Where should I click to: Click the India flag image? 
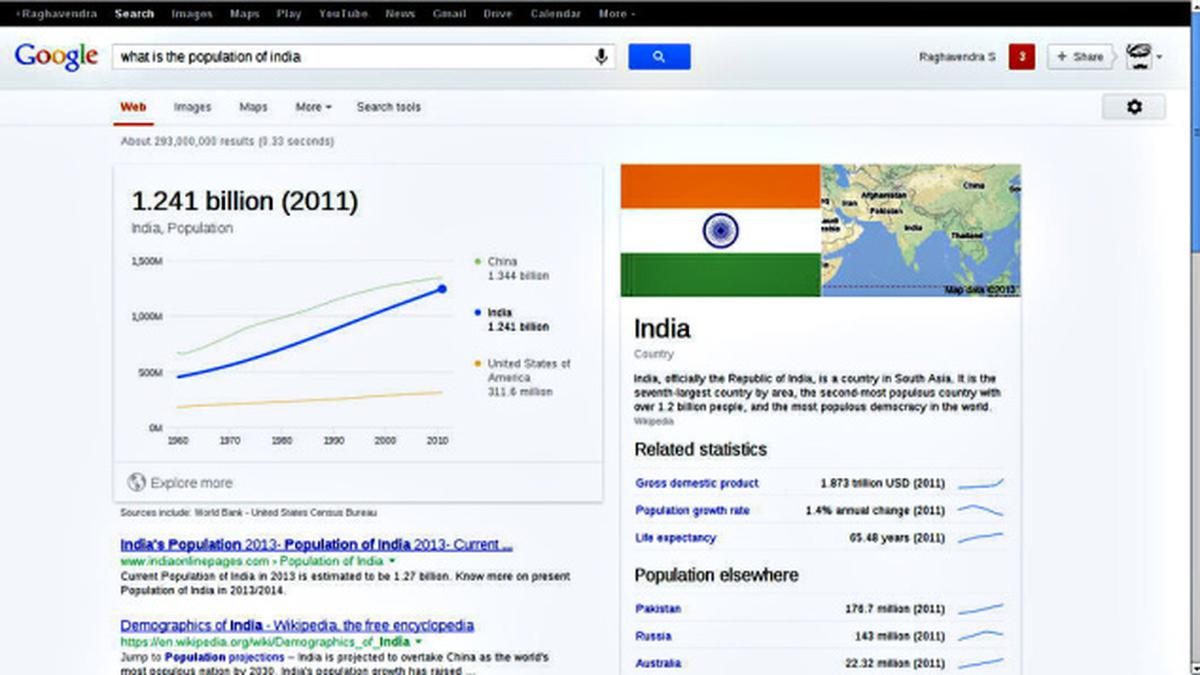point(721,231)
